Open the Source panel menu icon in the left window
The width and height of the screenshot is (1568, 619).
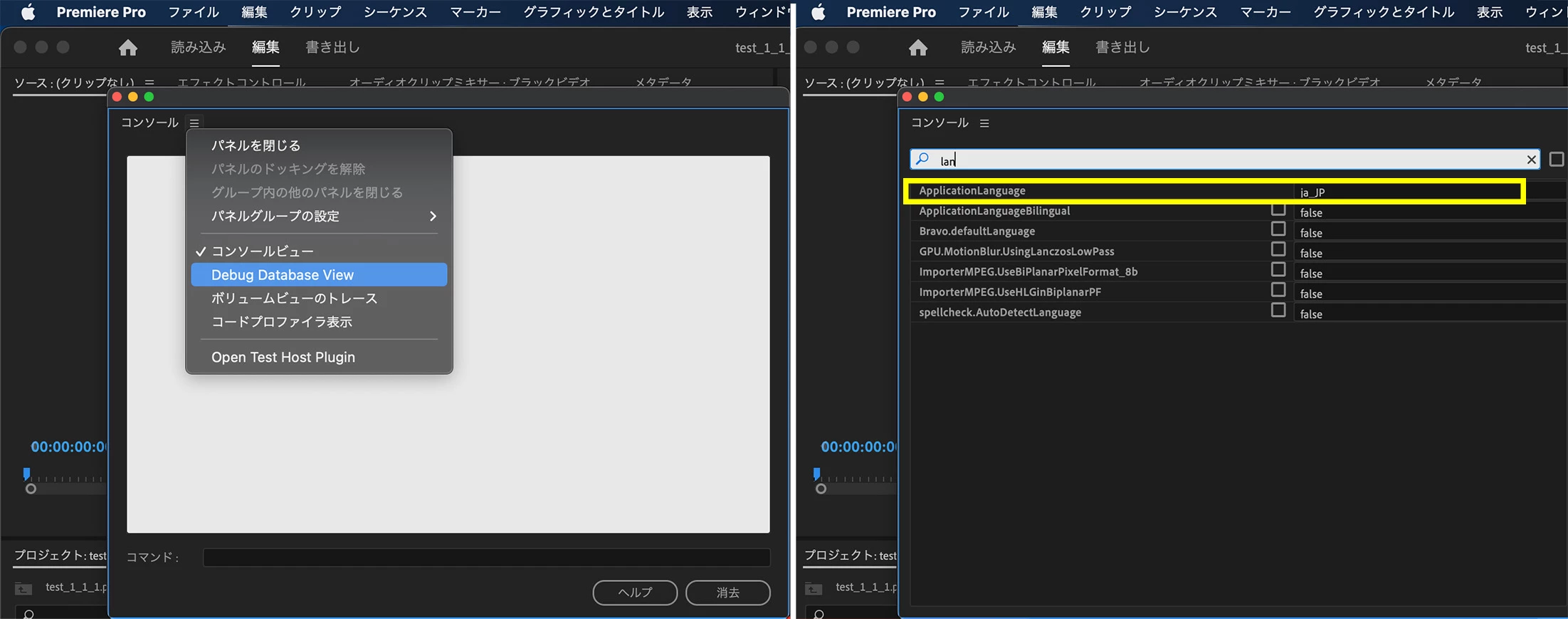[149, 83]
